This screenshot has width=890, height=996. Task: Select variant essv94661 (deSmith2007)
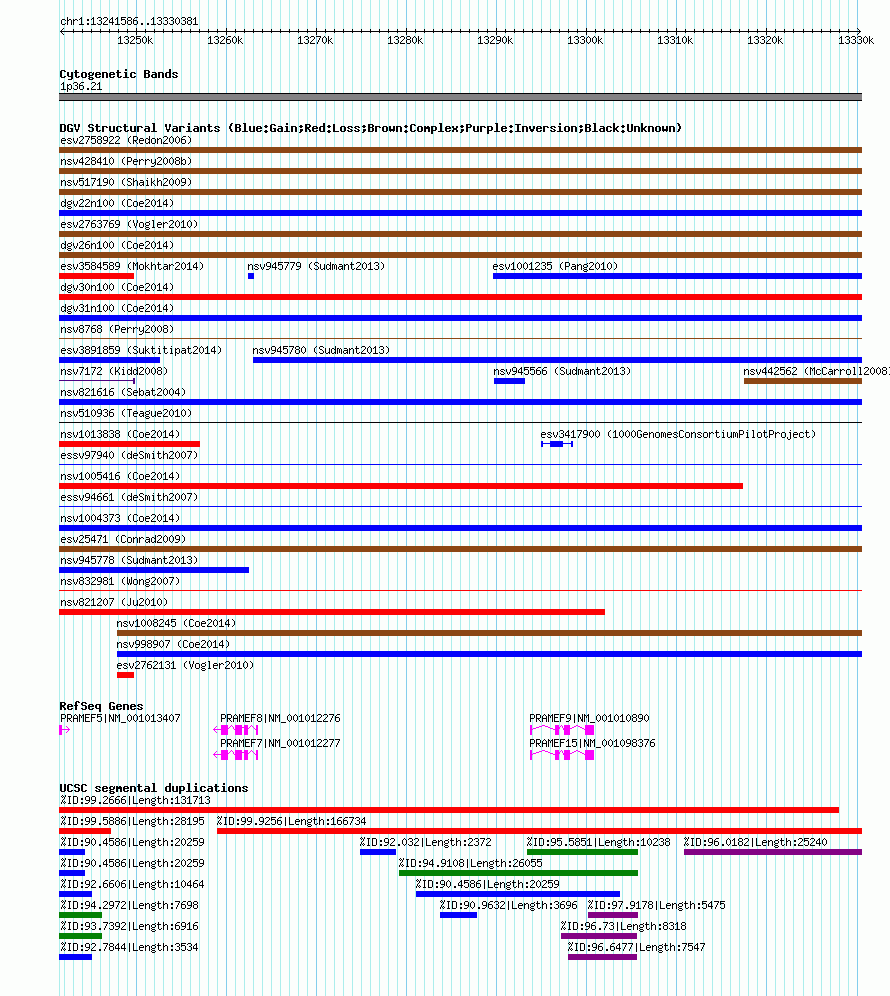[461, 506]
